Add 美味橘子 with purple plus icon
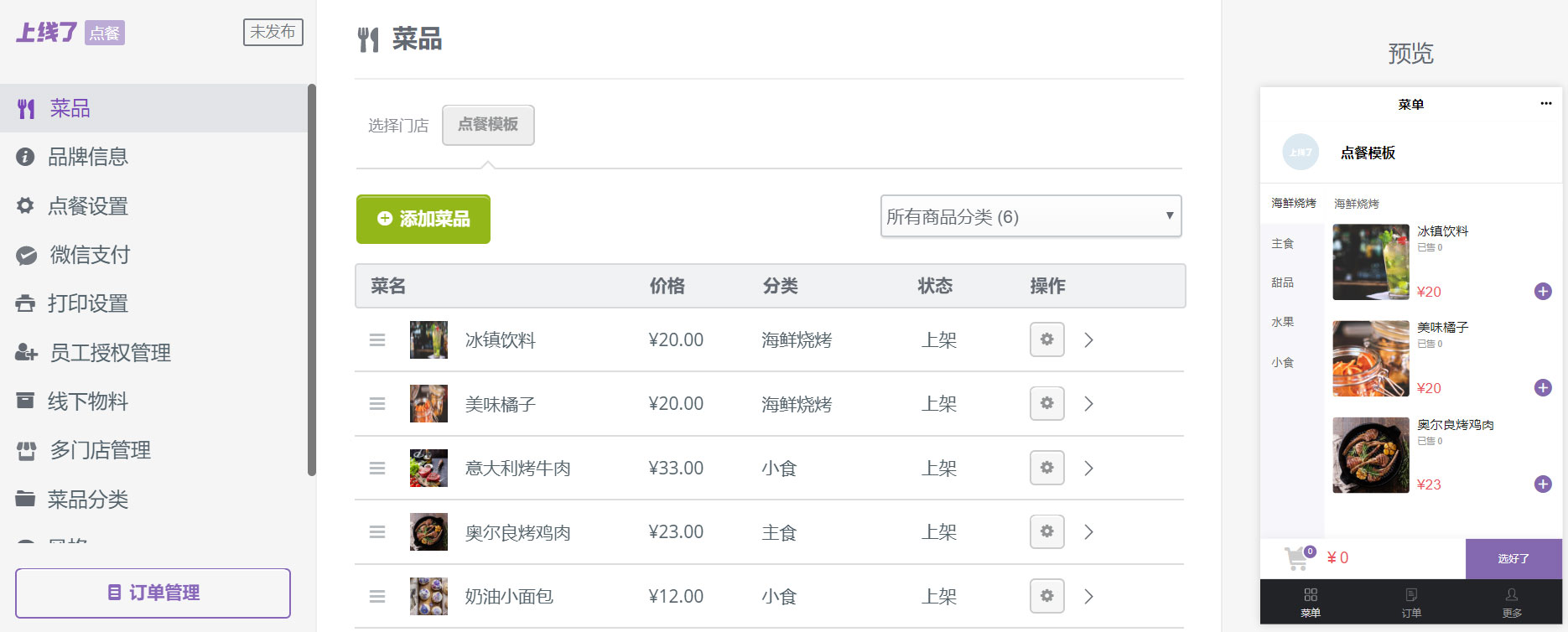This screenshot has height=632, width=1568. [1543, 387]
